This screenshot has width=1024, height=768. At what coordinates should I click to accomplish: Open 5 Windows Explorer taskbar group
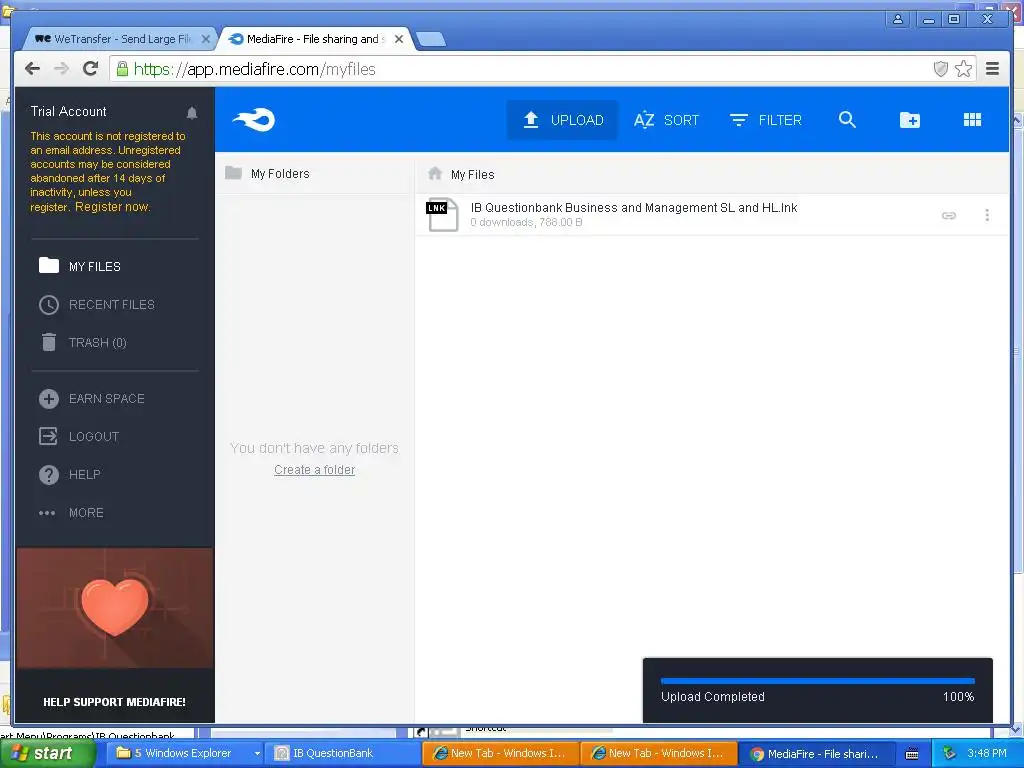(x=186, y=754)
